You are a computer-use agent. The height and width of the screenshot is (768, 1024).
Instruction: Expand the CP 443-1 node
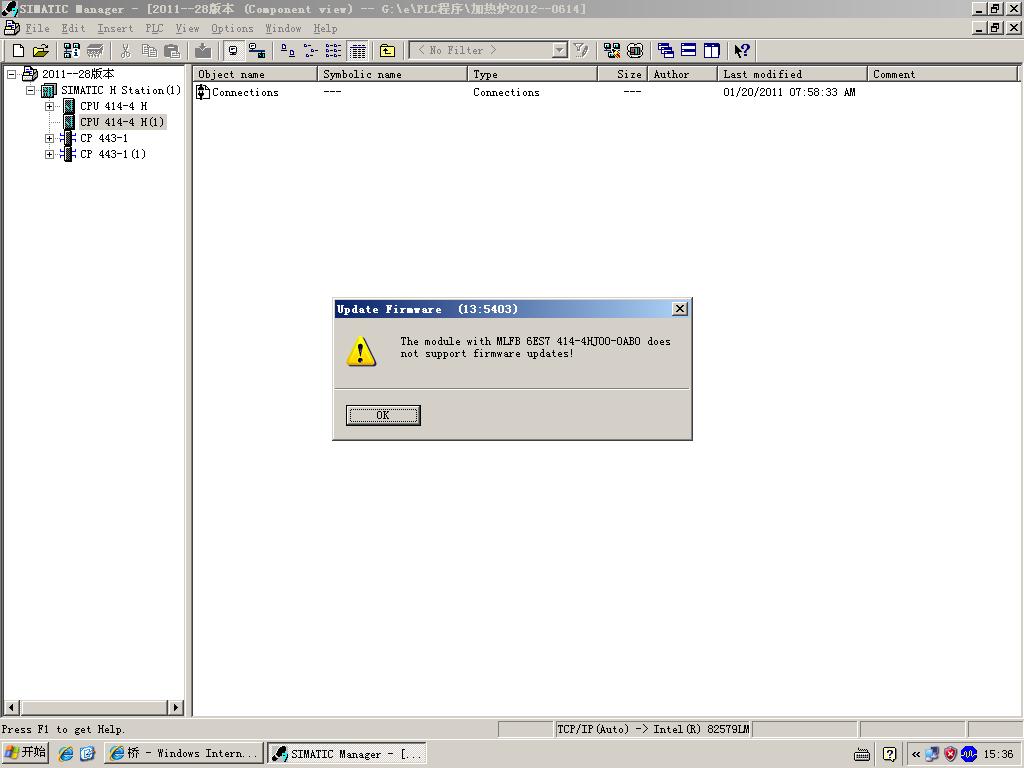(x=49, y=138)
